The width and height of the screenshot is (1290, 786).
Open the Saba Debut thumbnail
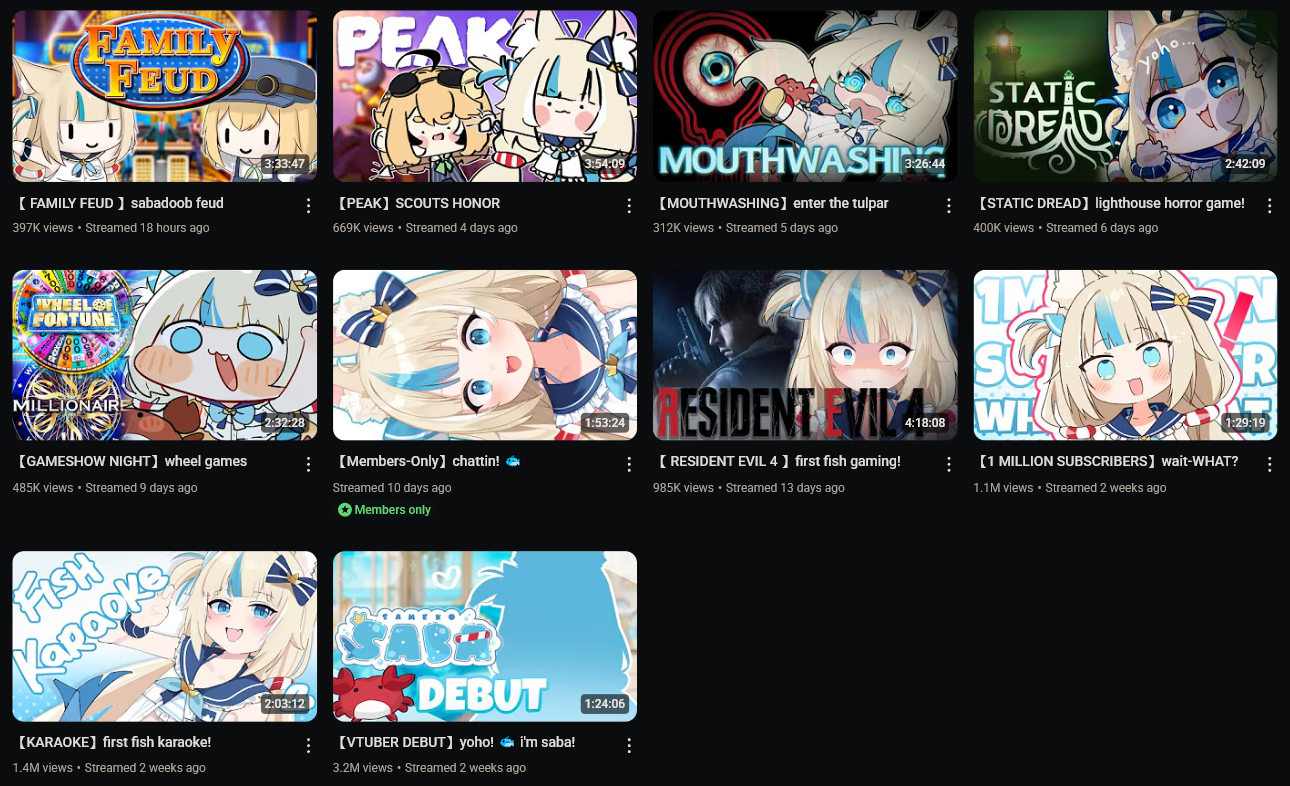485,636
